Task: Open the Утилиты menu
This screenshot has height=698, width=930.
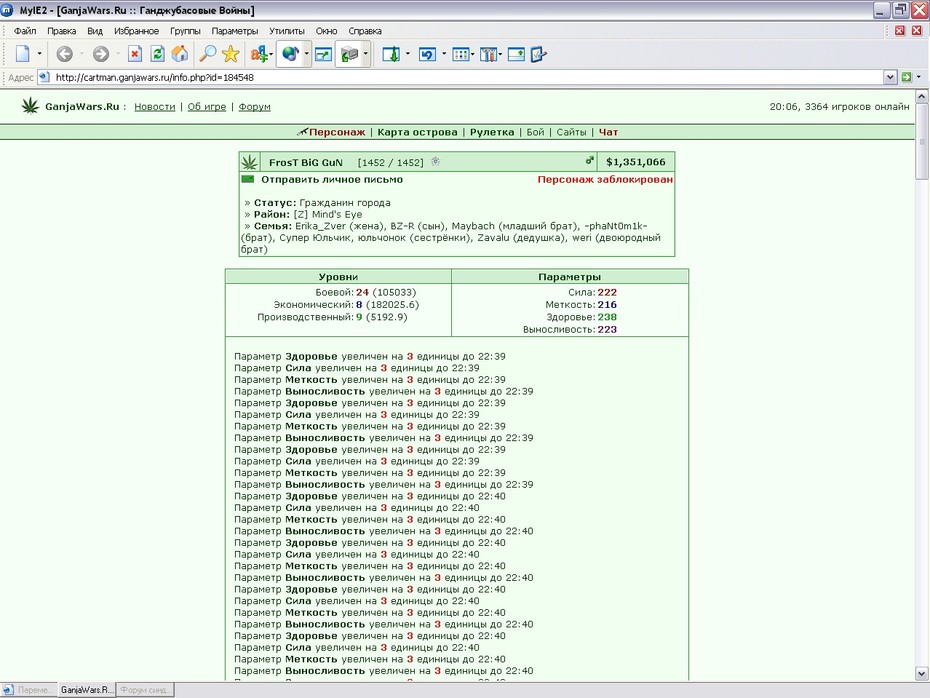Action: (286, 31)
